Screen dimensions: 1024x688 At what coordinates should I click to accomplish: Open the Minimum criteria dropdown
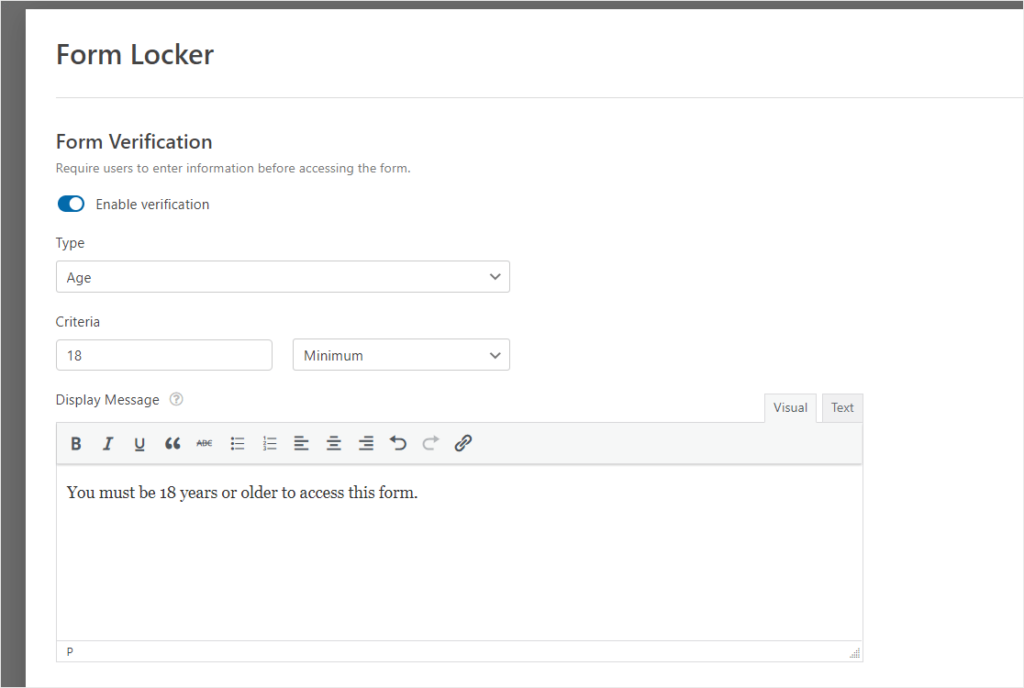(400, 354)
